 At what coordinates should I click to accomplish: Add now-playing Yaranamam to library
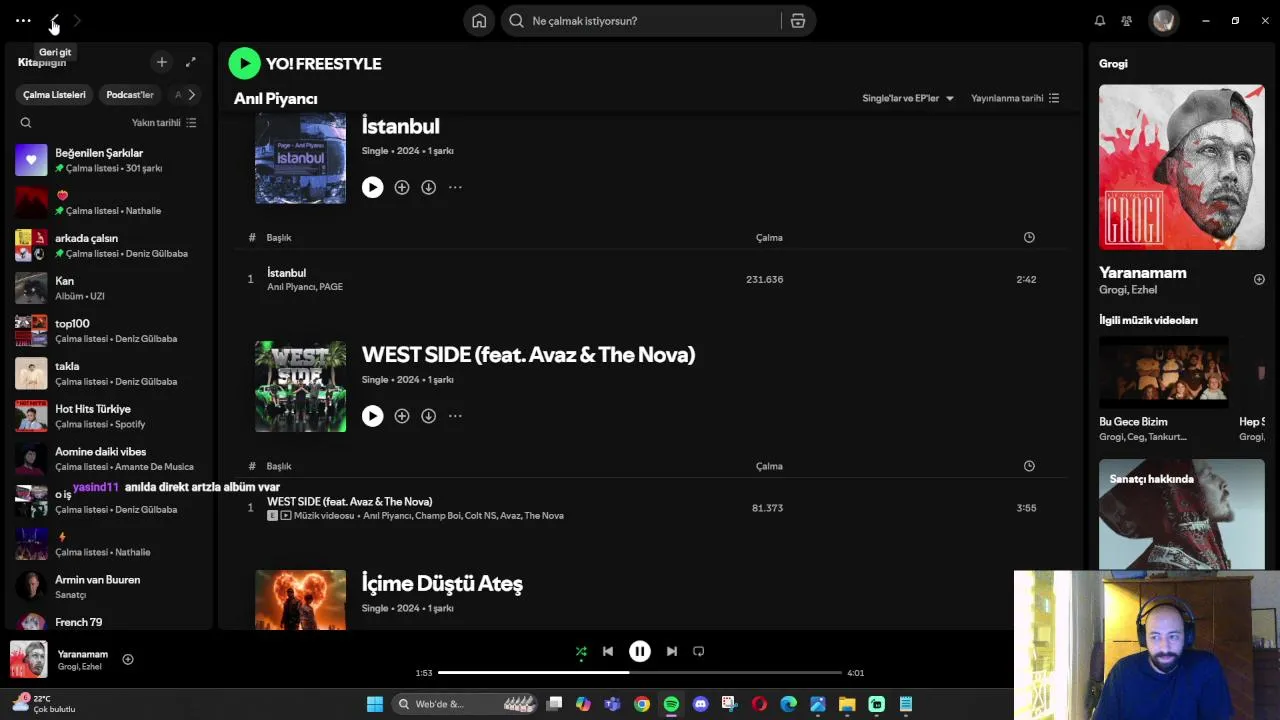(128, 659)
